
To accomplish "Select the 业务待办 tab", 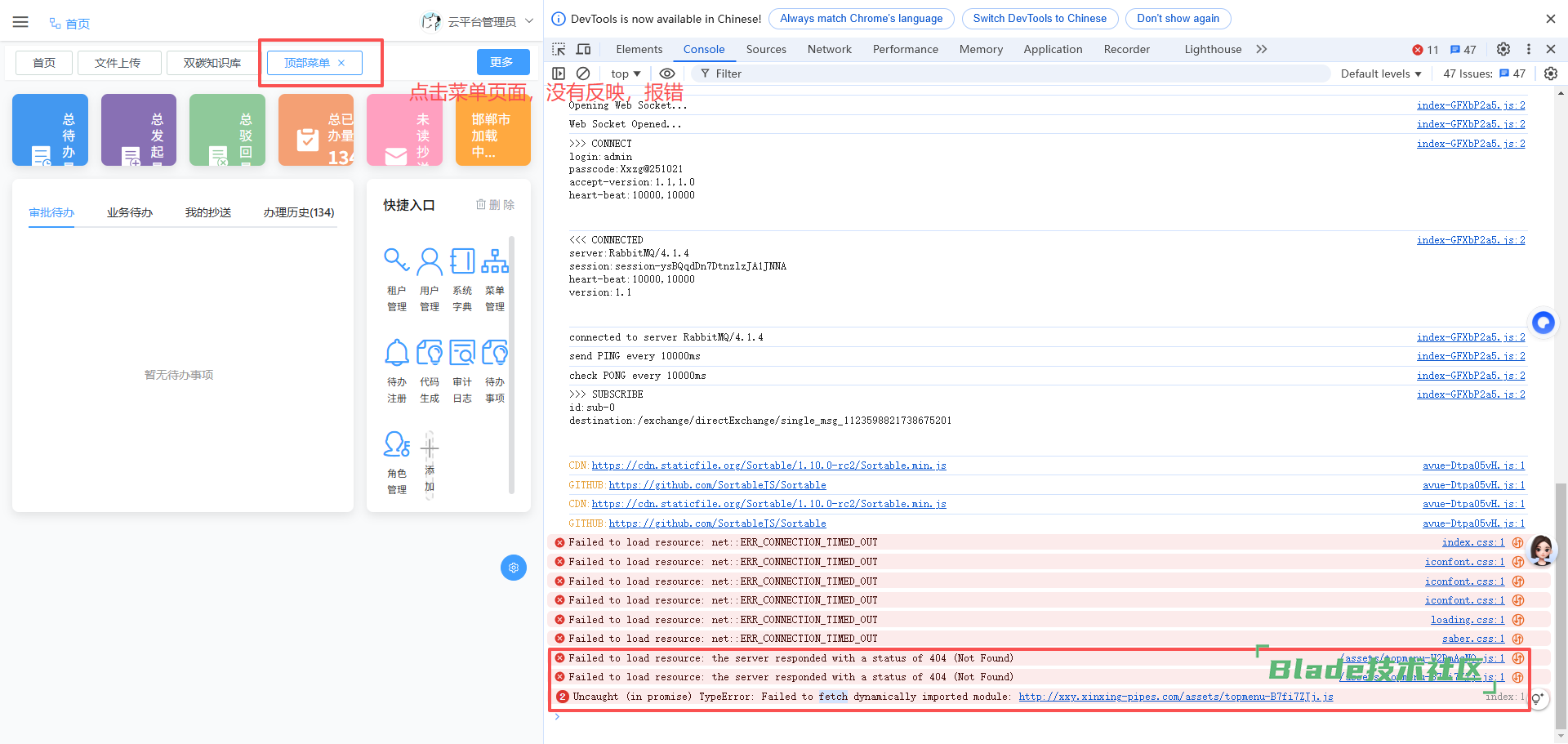I will (x=130, y=212).
